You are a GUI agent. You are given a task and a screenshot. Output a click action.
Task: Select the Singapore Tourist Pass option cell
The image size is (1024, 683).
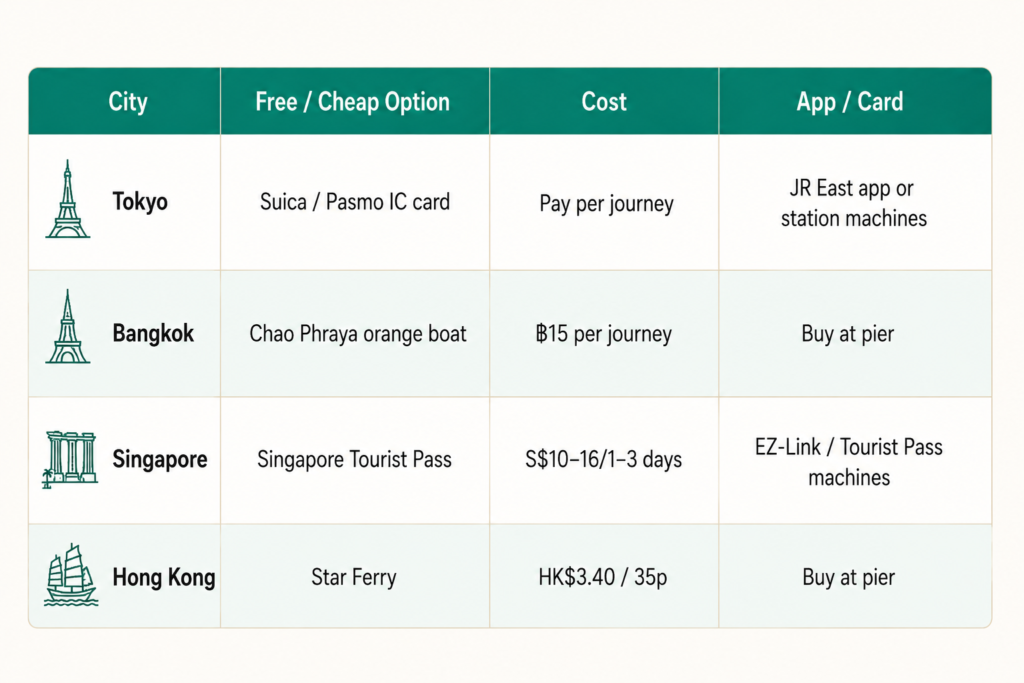pos(354,460)
